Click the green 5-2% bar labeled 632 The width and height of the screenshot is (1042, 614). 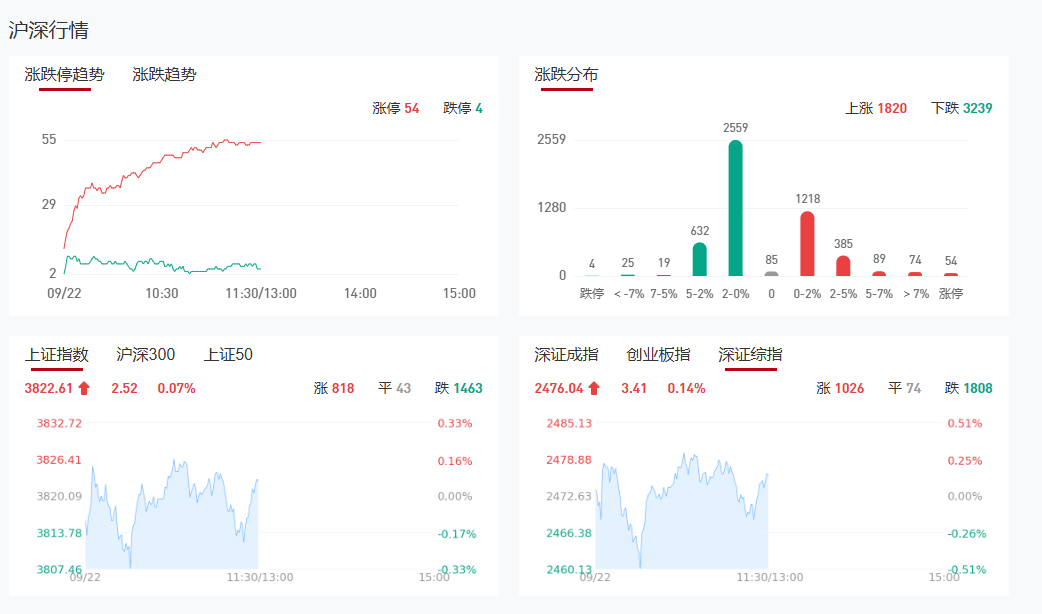coord(699,259)
